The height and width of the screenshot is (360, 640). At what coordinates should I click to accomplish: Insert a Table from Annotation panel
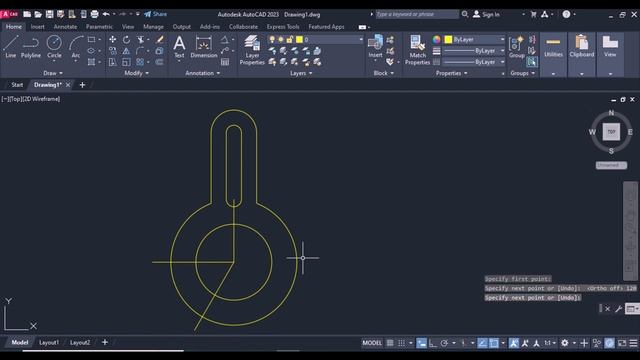point(225,62)
